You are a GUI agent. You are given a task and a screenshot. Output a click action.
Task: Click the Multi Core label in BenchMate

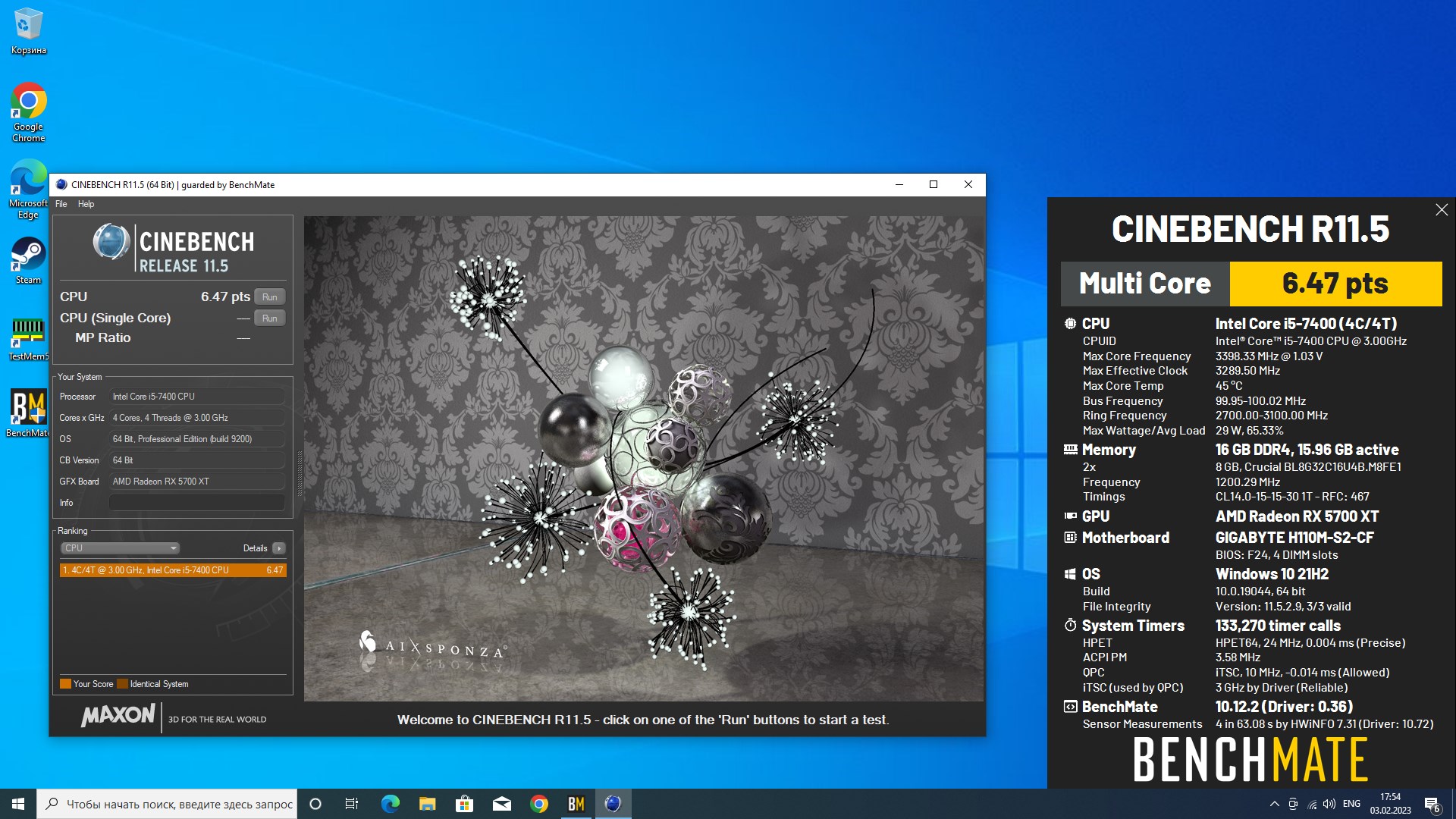tap(1145, 284)
